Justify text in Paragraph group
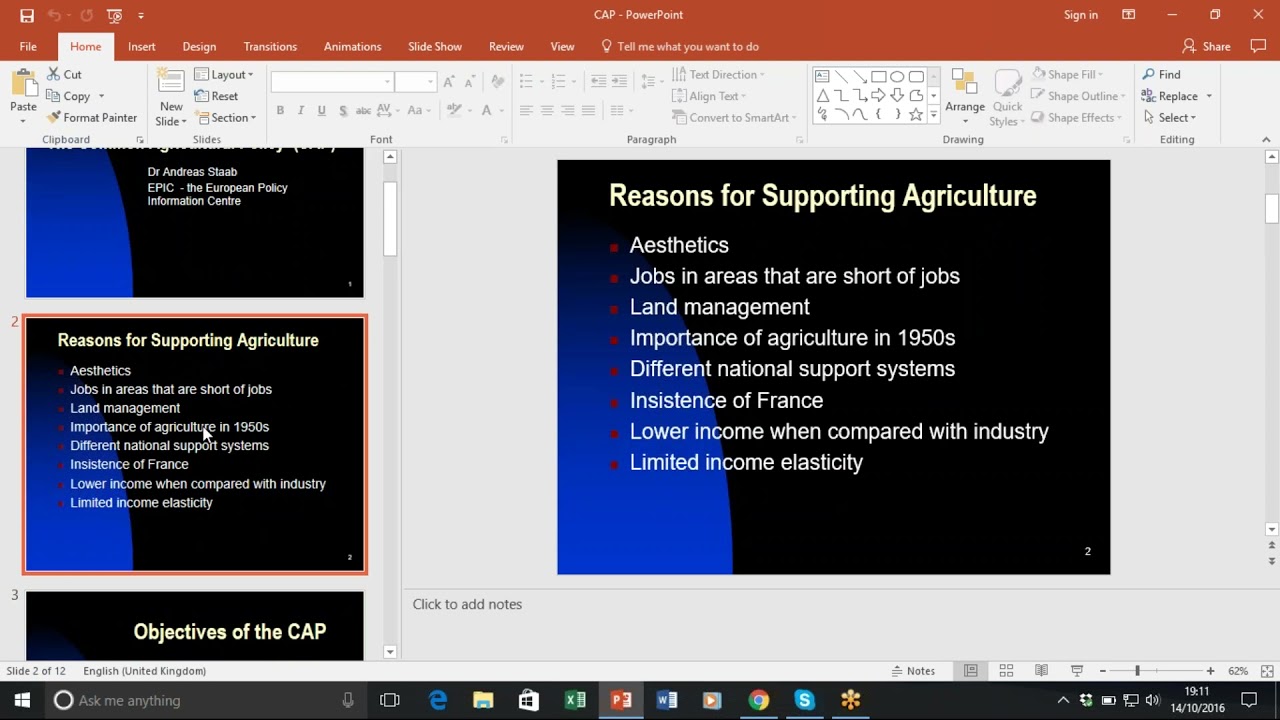 point(588,110)
